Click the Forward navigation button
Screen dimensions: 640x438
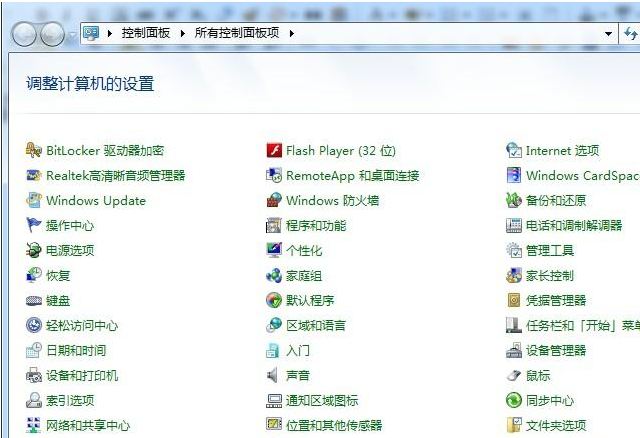tap(52, 34)
